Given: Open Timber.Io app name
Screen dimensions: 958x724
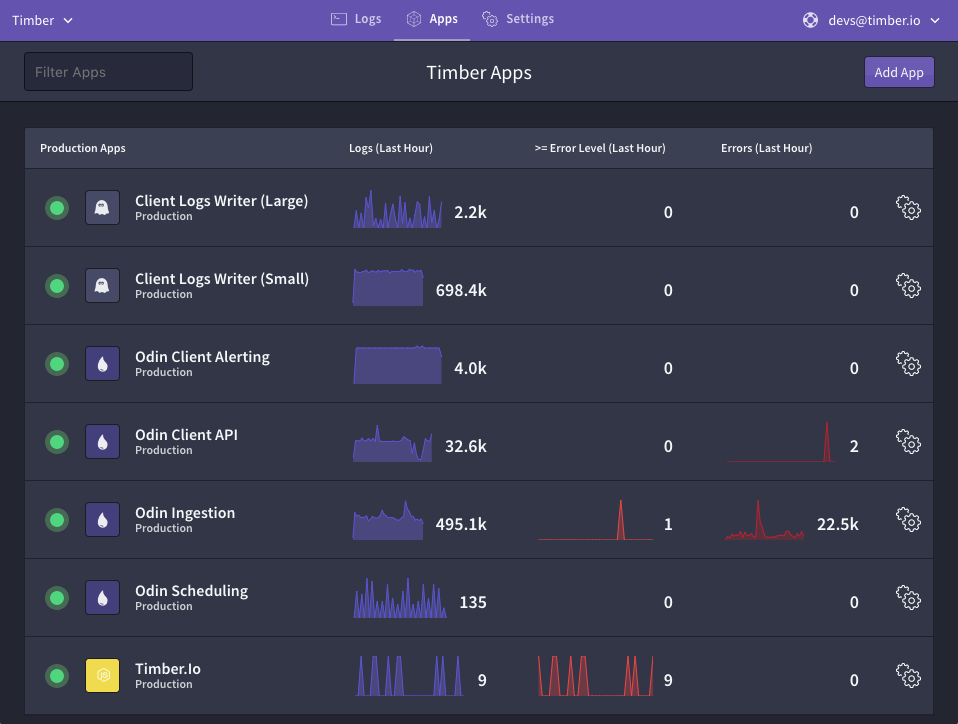Looking at the screenshot, I should pyautogui.click(x=168, y=669).
